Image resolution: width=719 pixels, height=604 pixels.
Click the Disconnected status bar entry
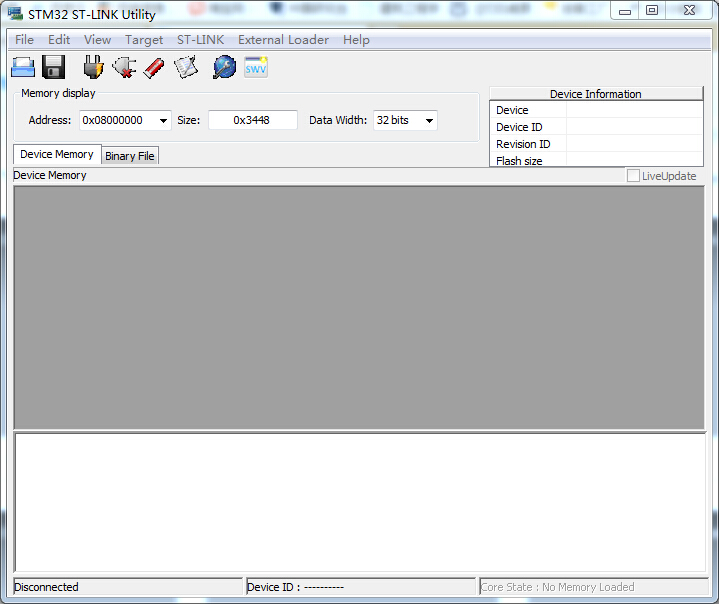(x=128, y=587)
